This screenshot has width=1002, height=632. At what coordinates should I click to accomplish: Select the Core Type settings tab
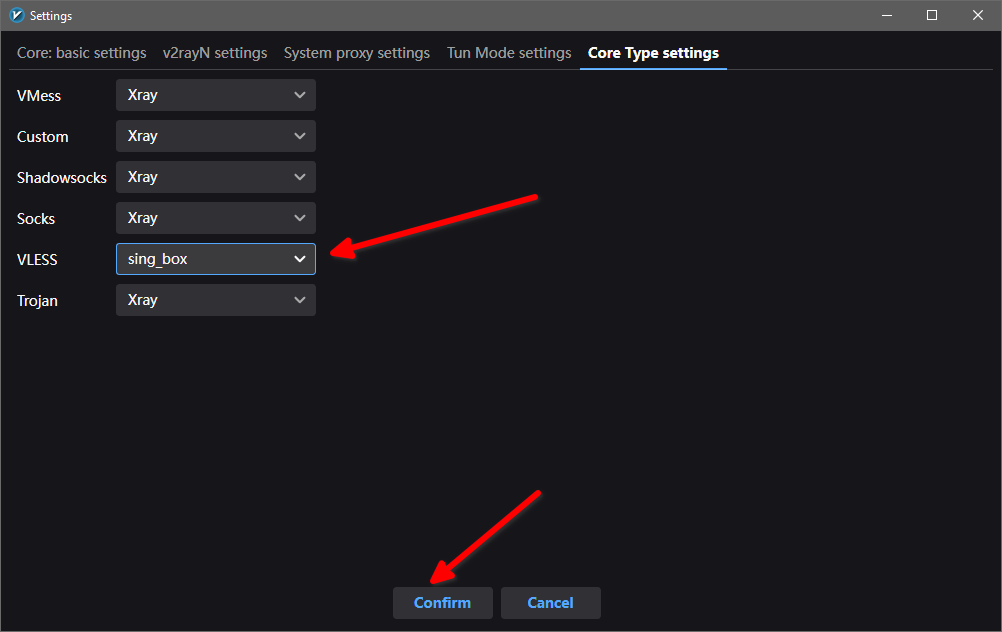[x=653, y=53]
